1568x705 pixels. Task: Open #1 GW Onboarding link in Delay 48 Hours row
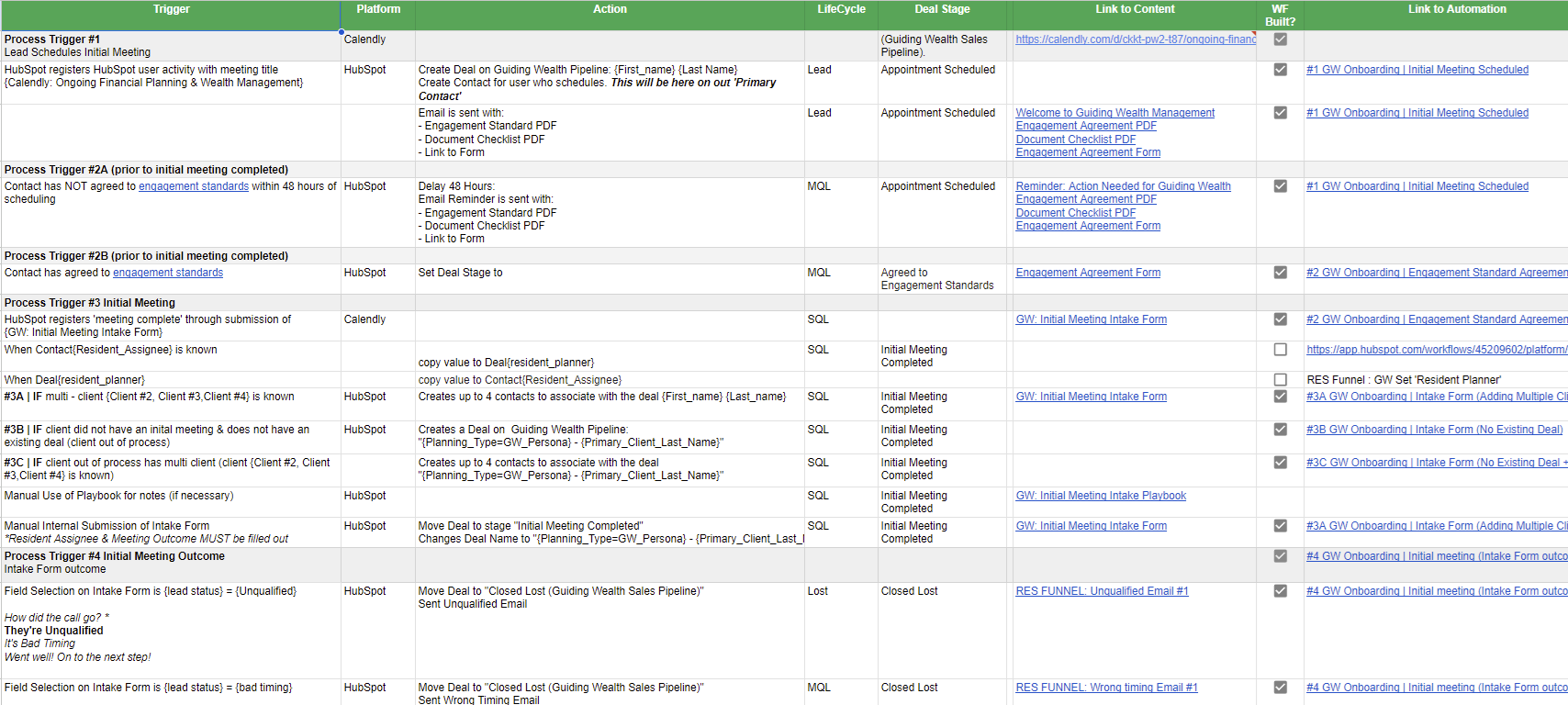click(x=1417, y=186)
